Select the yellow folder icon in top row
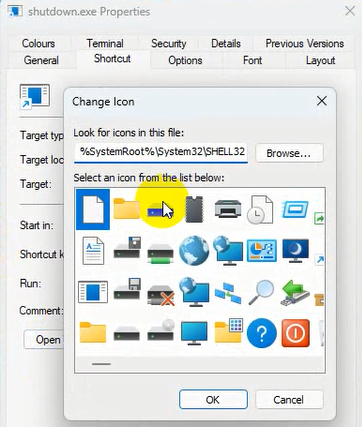Screen dimensions: 362x427 coord(126,209)
